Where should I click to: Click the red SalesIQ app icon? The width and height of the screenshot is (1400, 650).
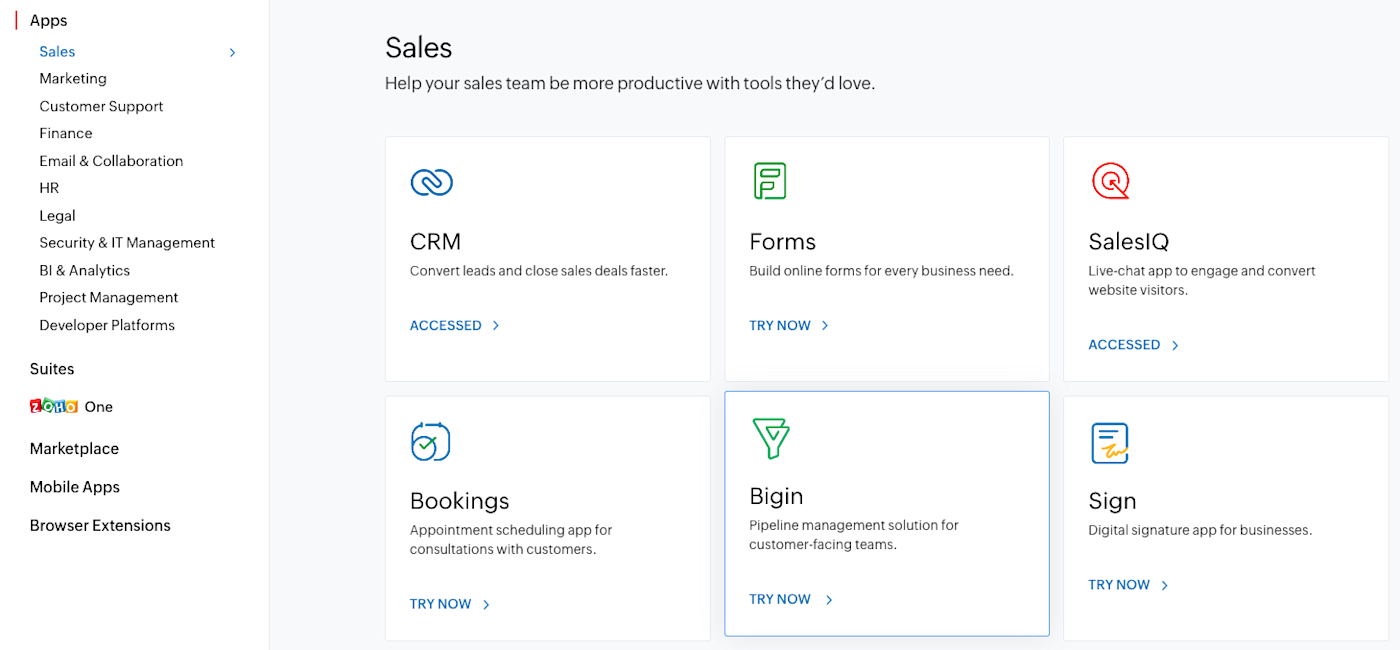click(x=1110, y=181)
